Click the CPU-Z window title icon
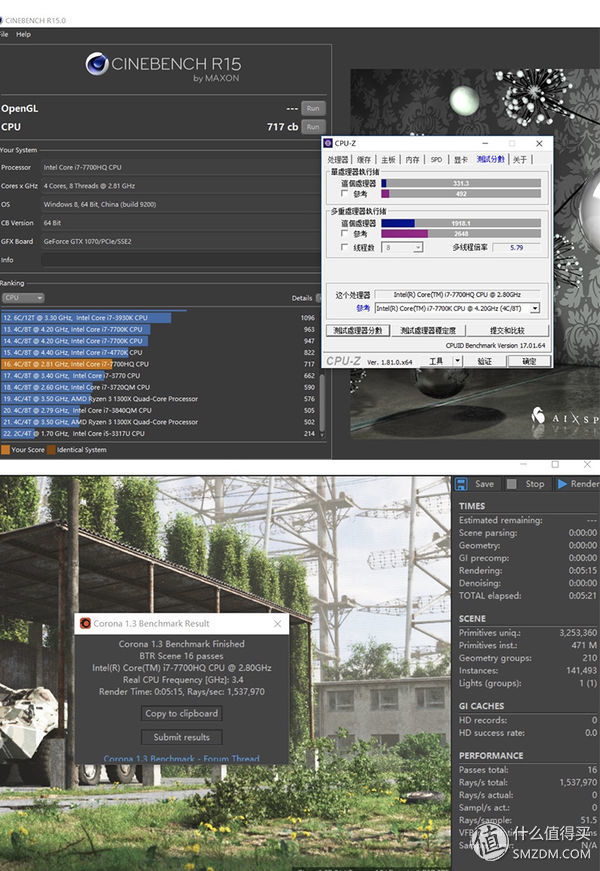Viewport: 600px width, 871px height. pos(328,144)
